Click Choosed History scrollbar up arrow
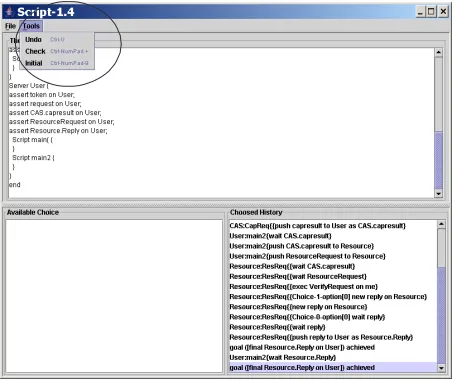 441,224
